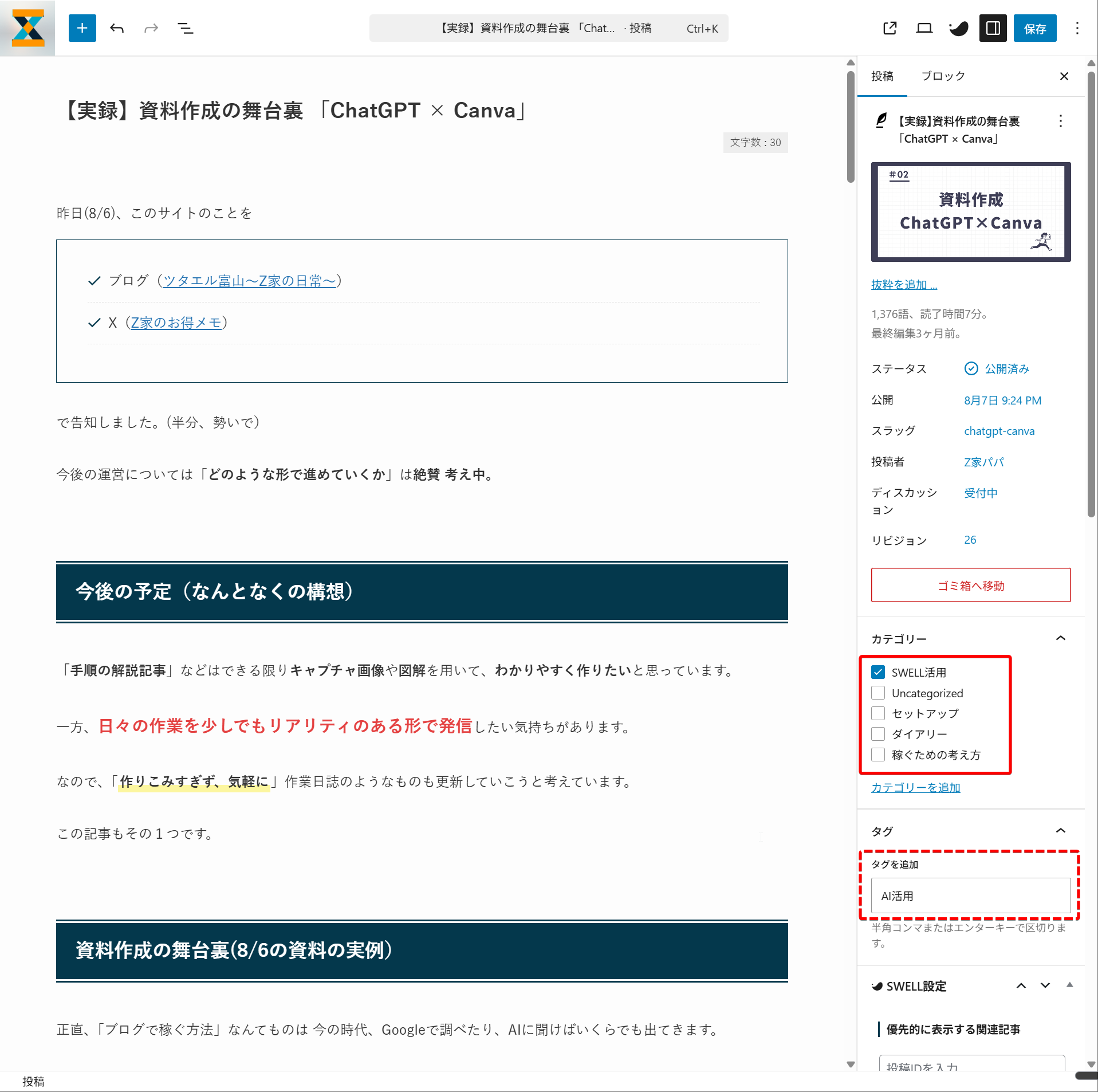
Task: Click the featured image thumbnail
Action: pos(970,212)
